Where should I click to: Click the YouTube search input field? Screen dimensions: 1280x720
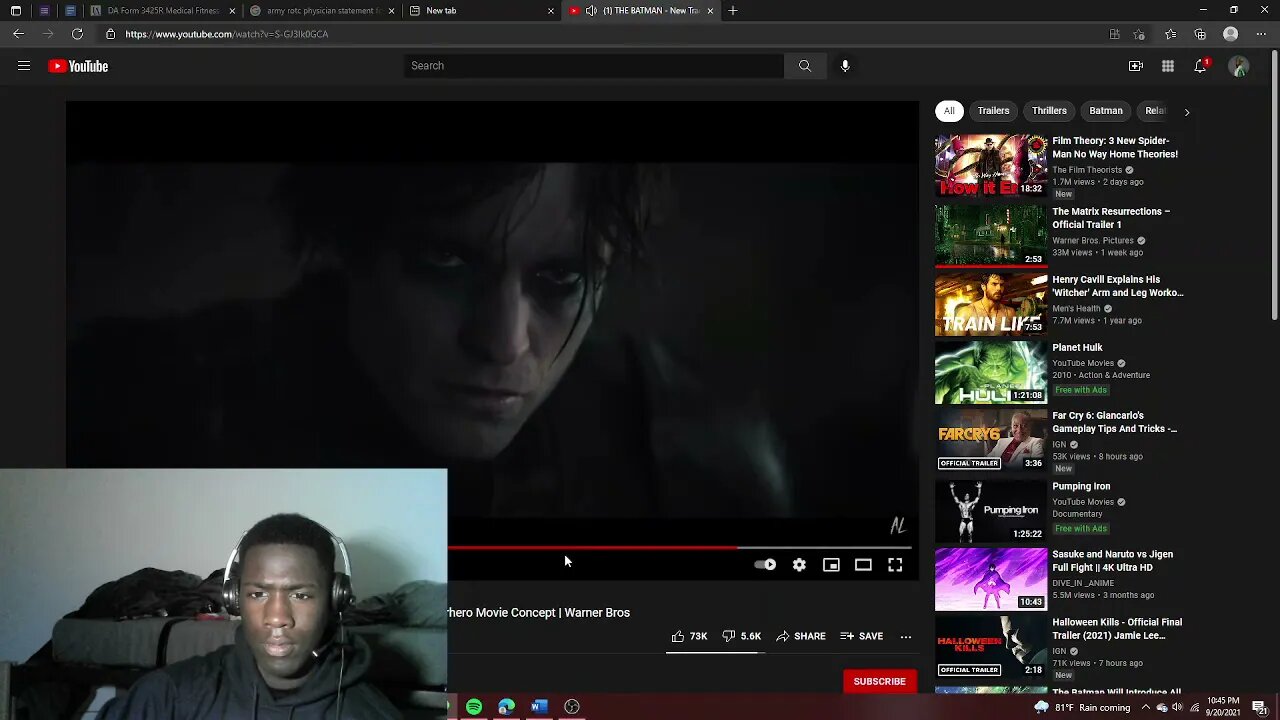(594, 66)
